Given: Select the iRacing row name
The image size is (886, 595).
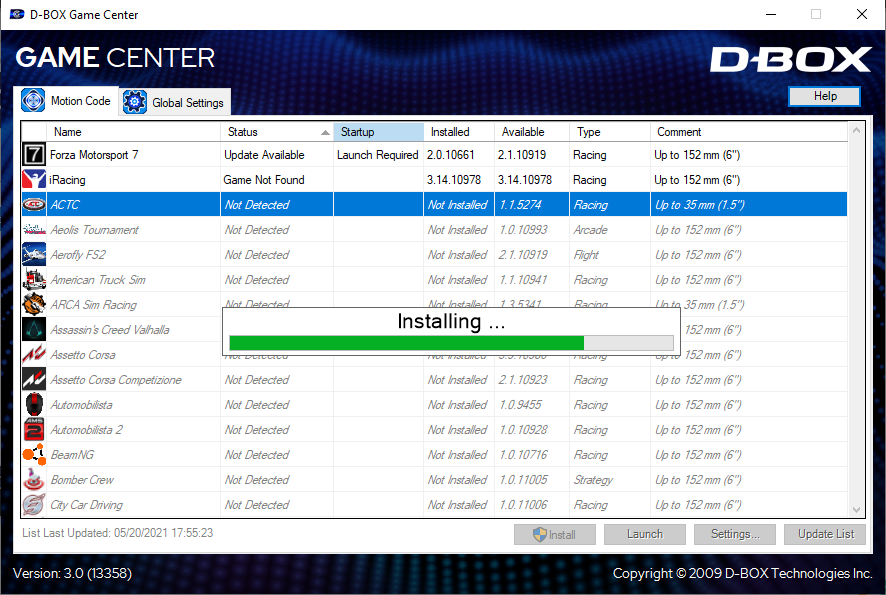Looking at the screenshot, I should [67, 180].
